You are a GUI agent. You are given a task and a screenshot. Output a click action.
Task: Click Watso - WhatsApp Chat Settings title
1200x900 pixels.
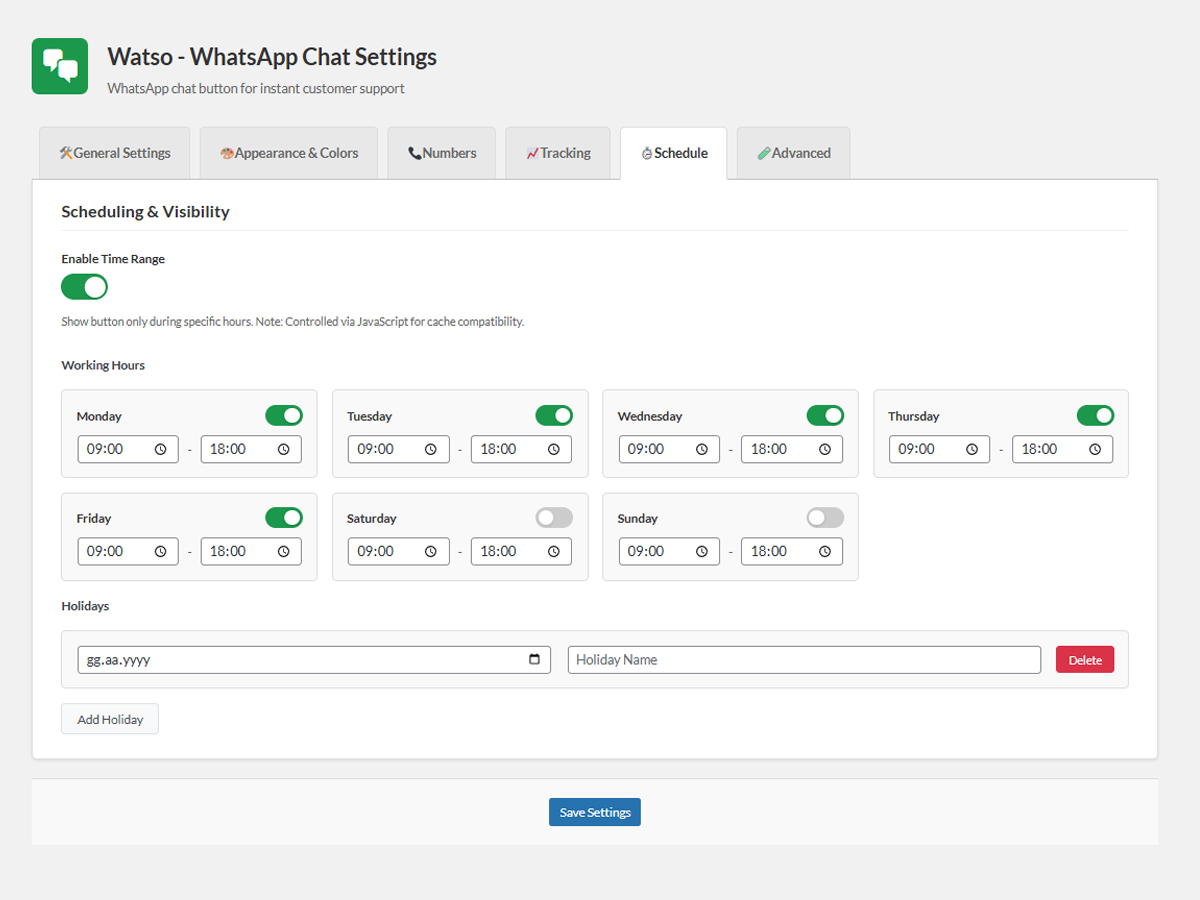[x=272, y=56]
